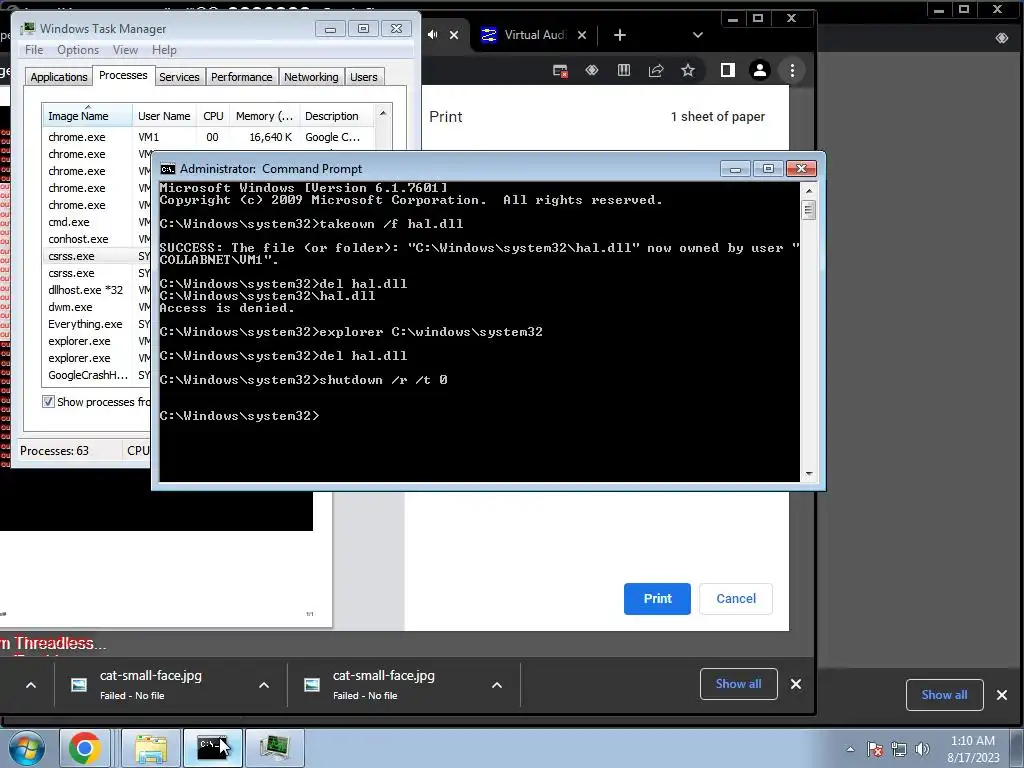
Task: Select cmd.exe process row
Action: coord(97,222)
